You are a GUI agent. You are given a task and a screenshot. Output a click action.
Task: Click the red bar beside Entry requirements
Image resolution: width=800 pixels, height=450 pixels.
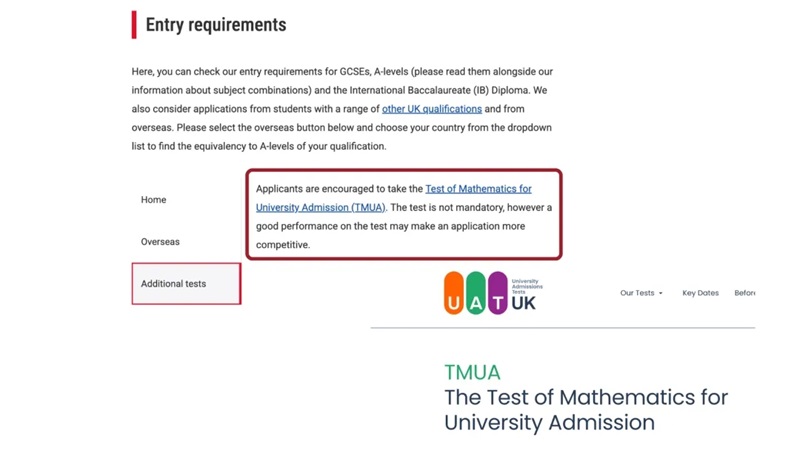(x=134, y=25)
